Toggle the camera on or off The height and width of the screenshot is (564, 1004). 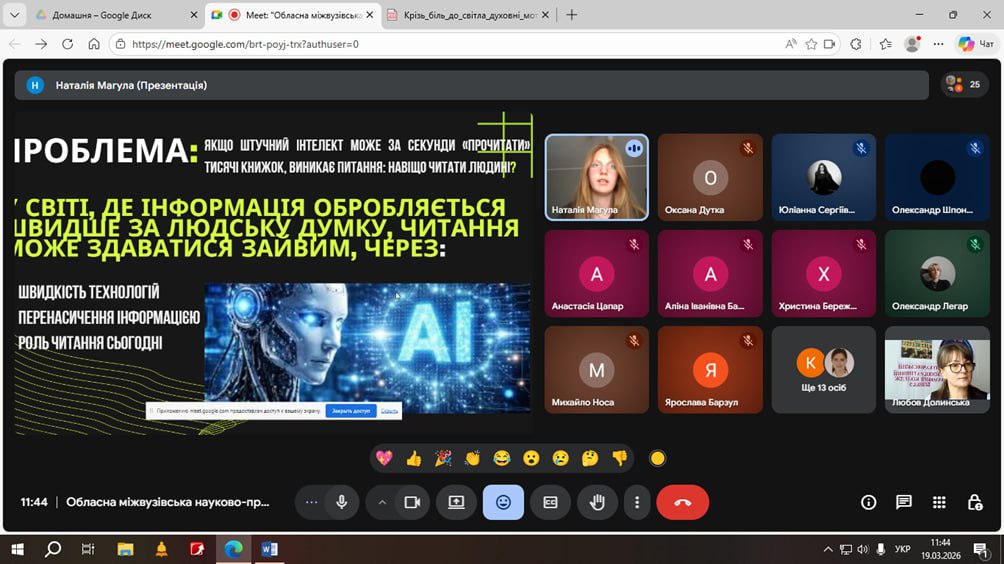411,502
